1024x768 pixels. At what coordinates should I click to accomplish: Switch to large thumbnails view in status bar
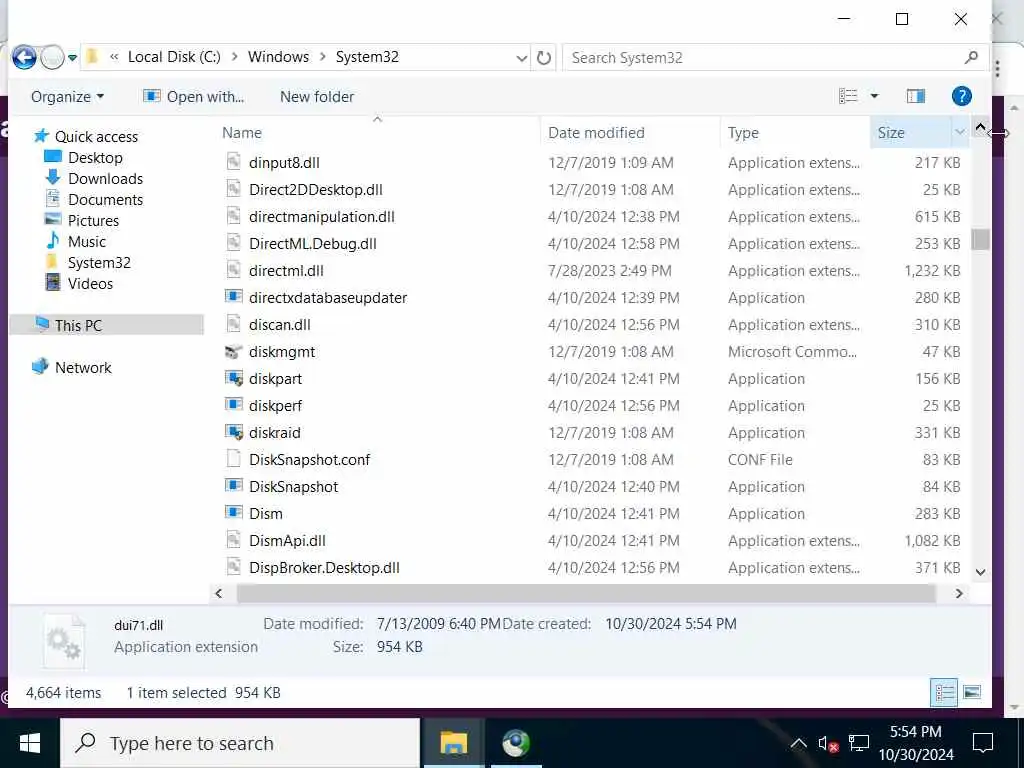point(972,692)
